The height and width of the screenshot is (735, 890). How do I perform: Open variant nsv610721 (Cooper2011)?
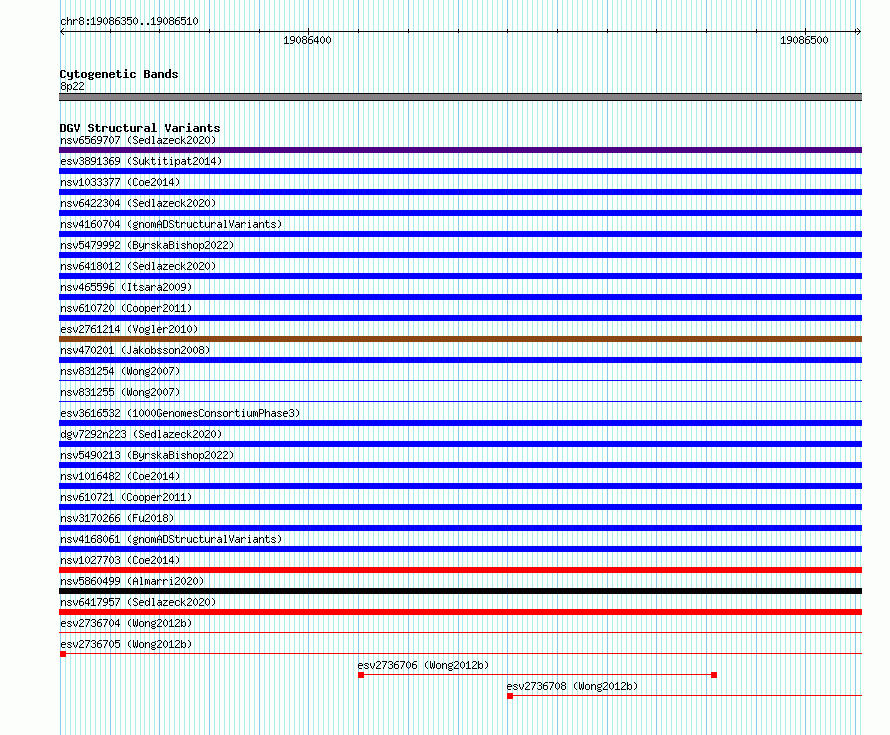pyautogui.click(x=126, y=497)
